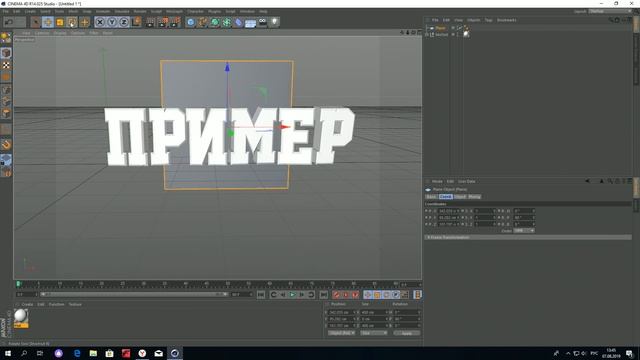Jump to end of animation
This screenshot has width=640, height=360.
pos(323,294)
